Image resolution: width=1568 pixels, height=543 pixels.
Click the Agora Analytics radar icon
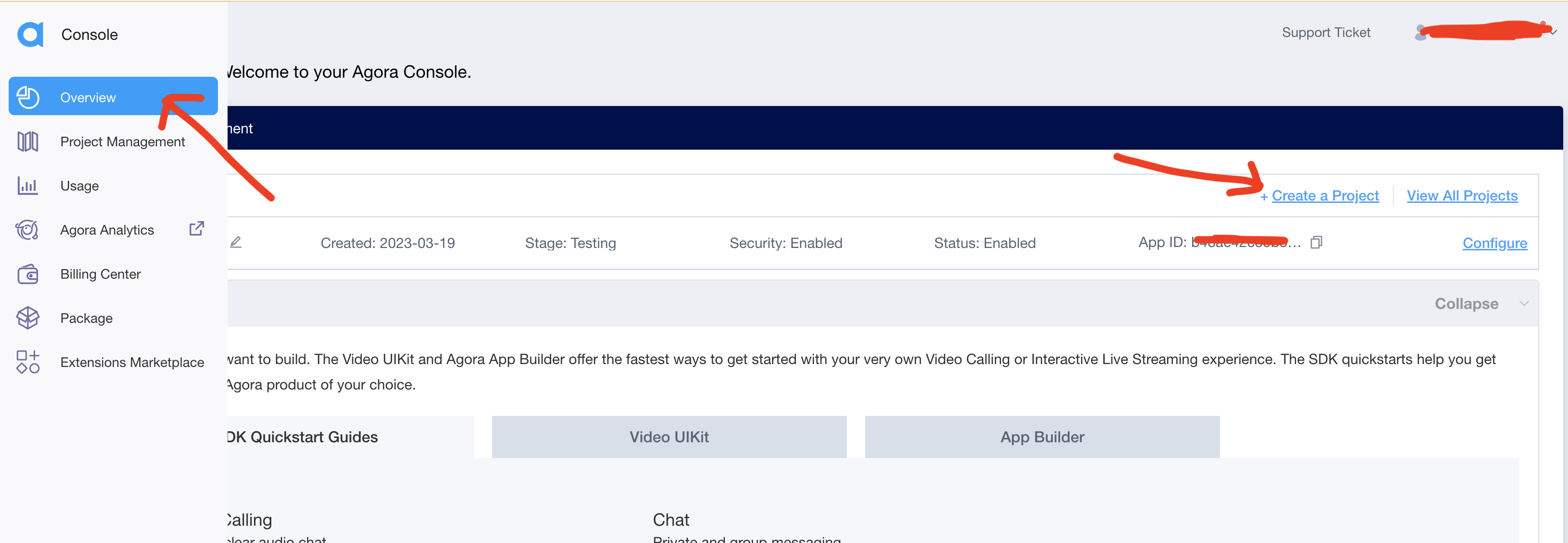coord(28,230)
